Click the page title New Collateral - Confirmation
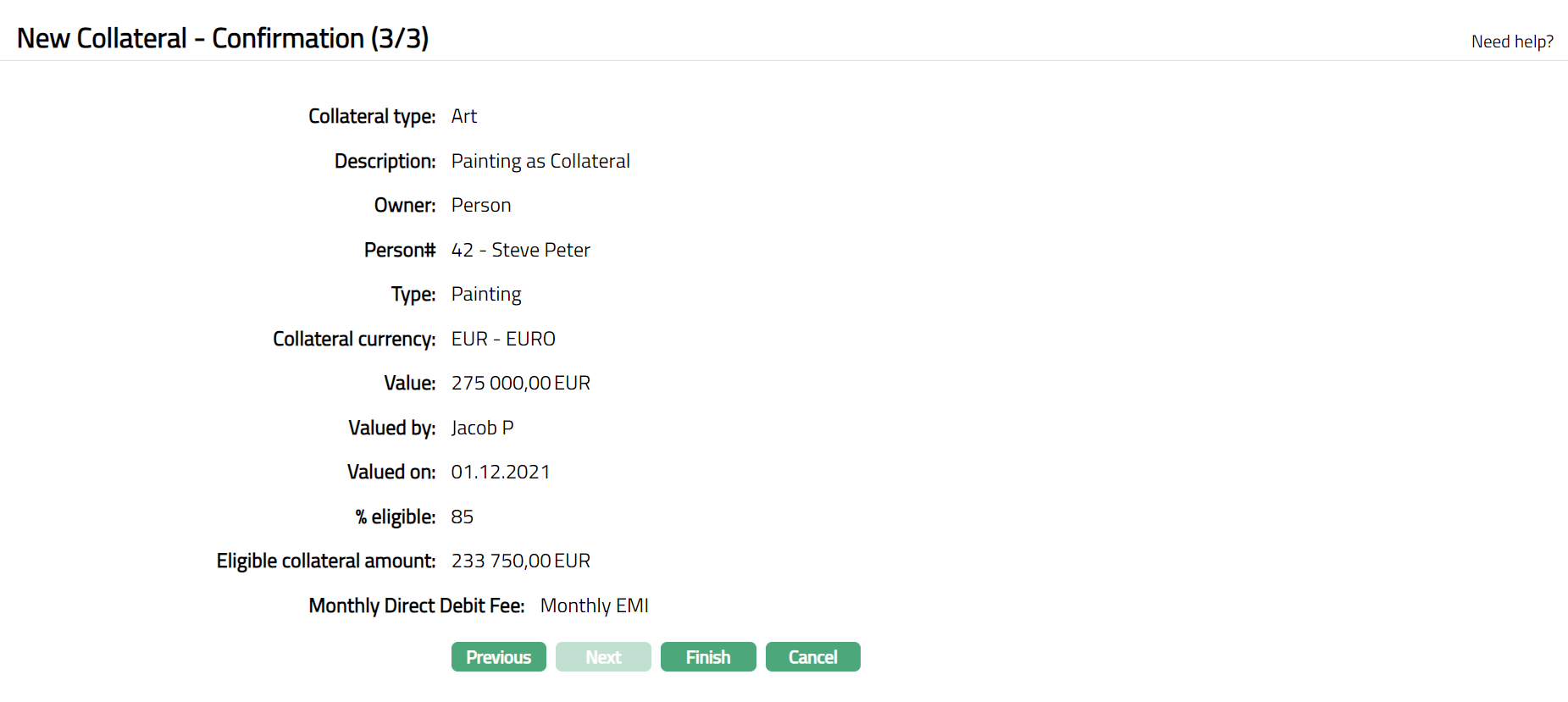 223,38
